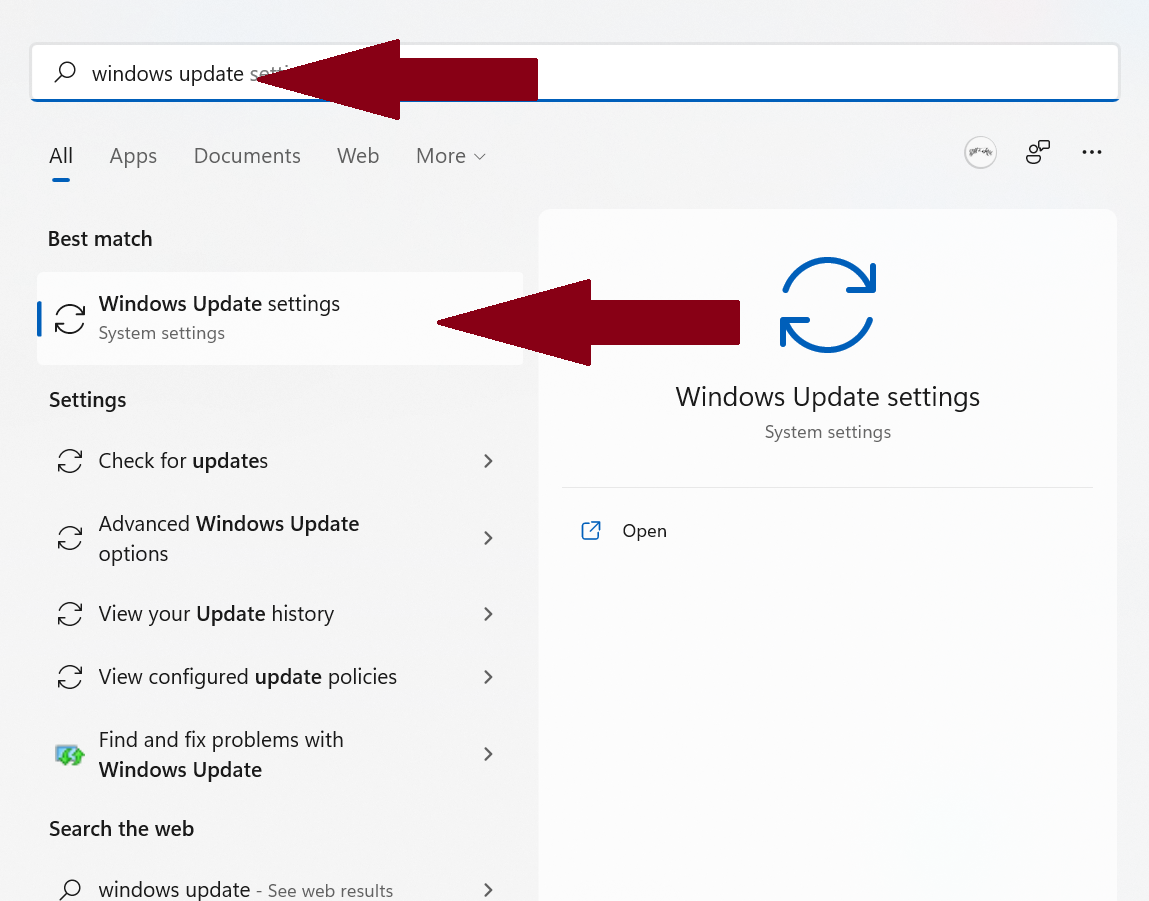Select windows update See web results entry
The height and width of the screenshot is (901, 1149).
click(280, 889)
